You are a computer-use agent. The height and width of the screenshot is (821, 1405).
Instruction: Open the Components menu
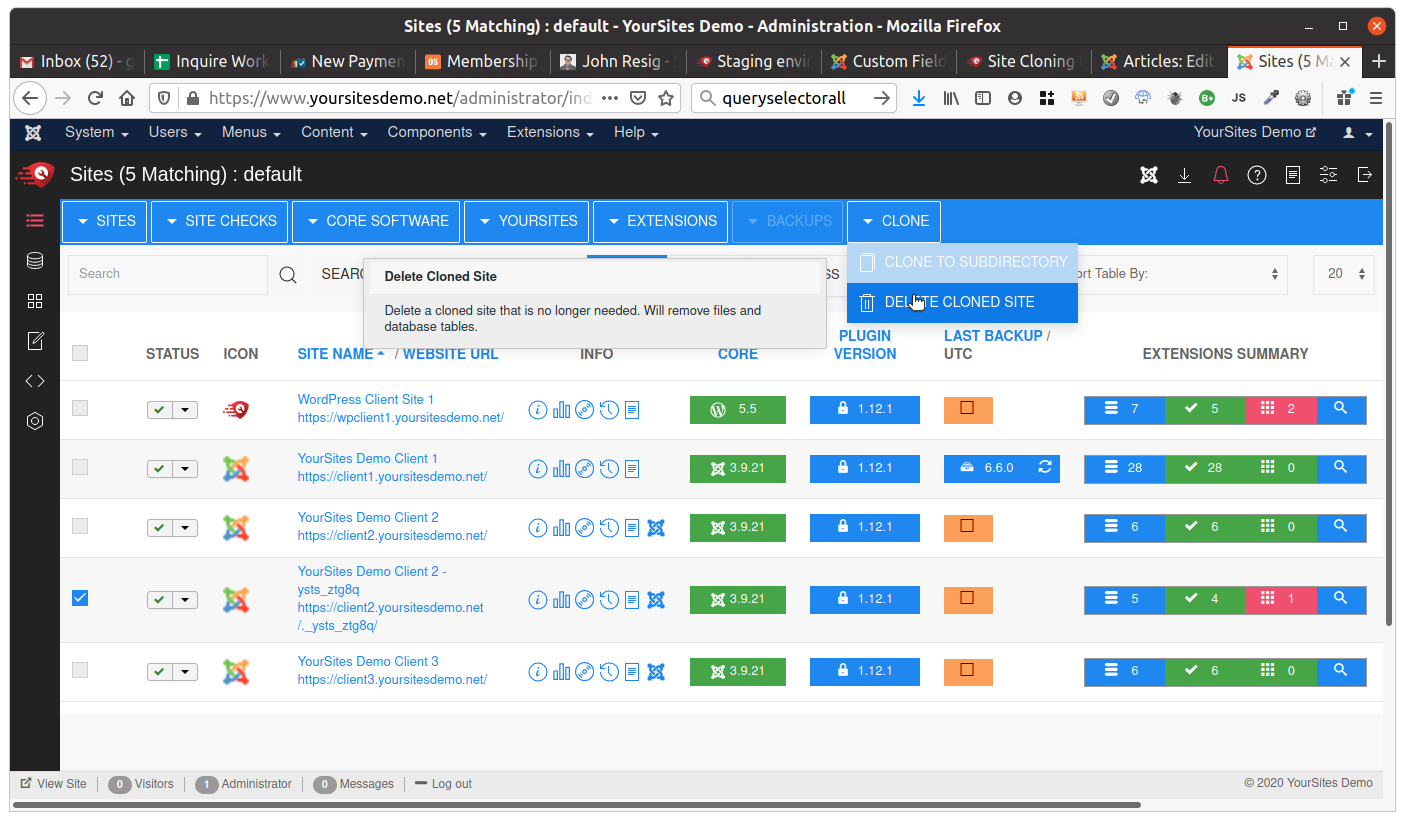coord(437,133)
